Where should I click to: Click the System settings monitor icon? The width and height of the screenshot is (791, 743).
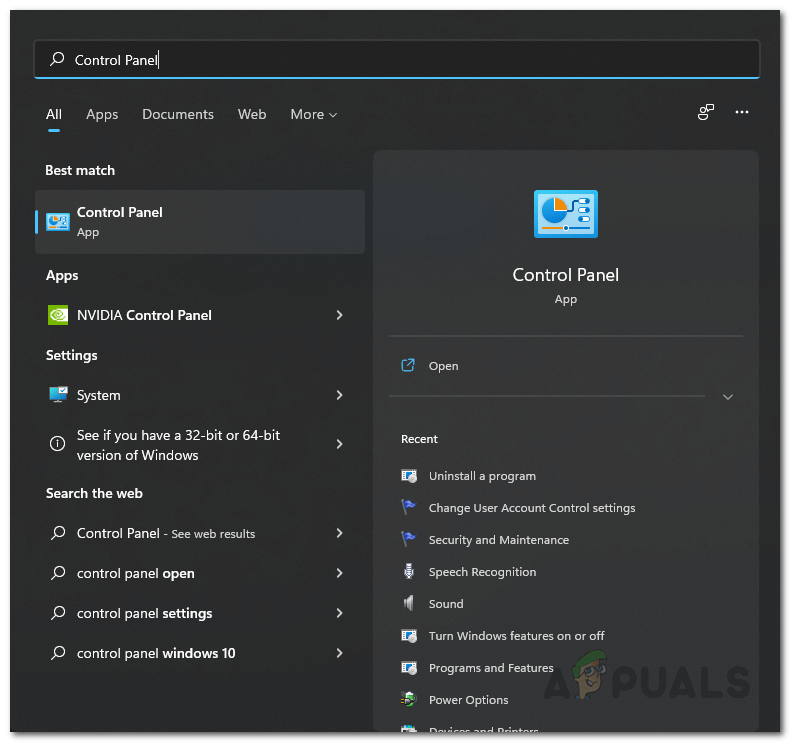[x=59, y=394]
